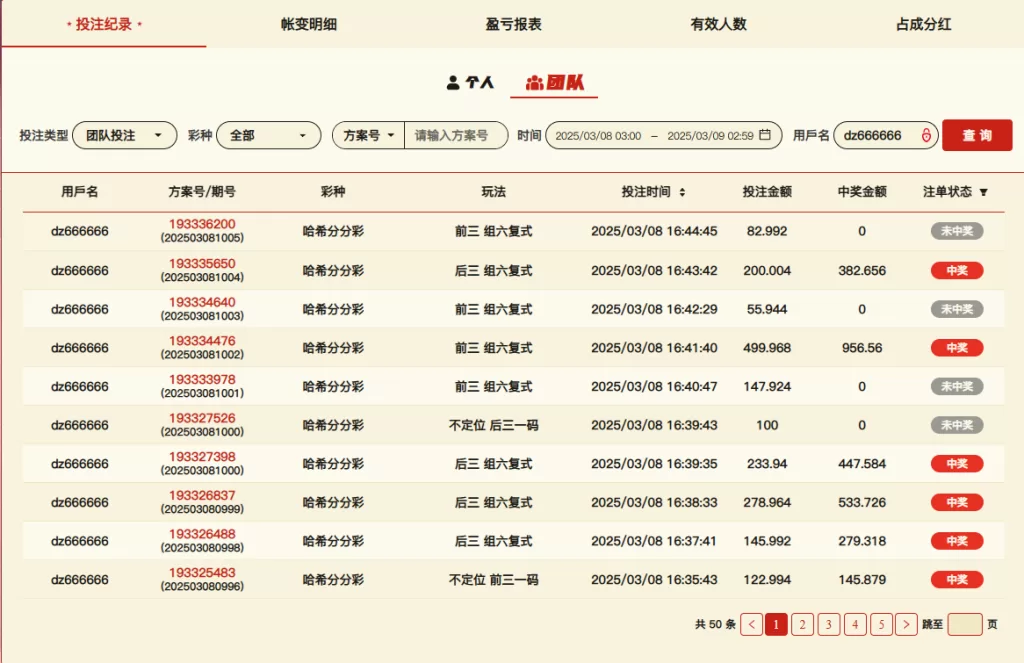Click 中奖 badge for scheme 193327398
Image resolution: width=1024 pixels, height=663 pixels.
pos(957,464)
